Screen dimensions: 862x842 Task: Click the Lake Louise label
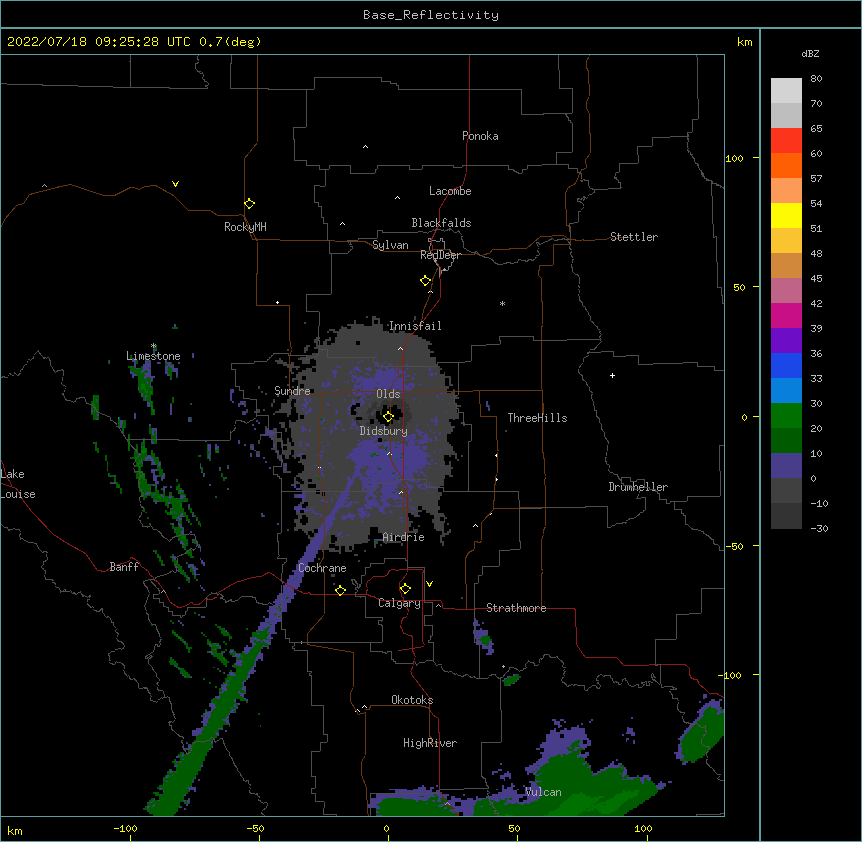click(18, 484)
